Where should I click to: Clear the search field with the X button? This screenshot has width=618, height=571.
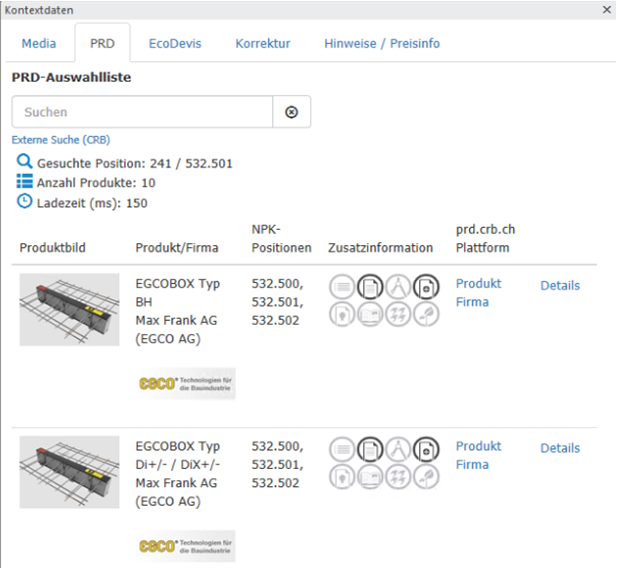(x=291, y=112)
